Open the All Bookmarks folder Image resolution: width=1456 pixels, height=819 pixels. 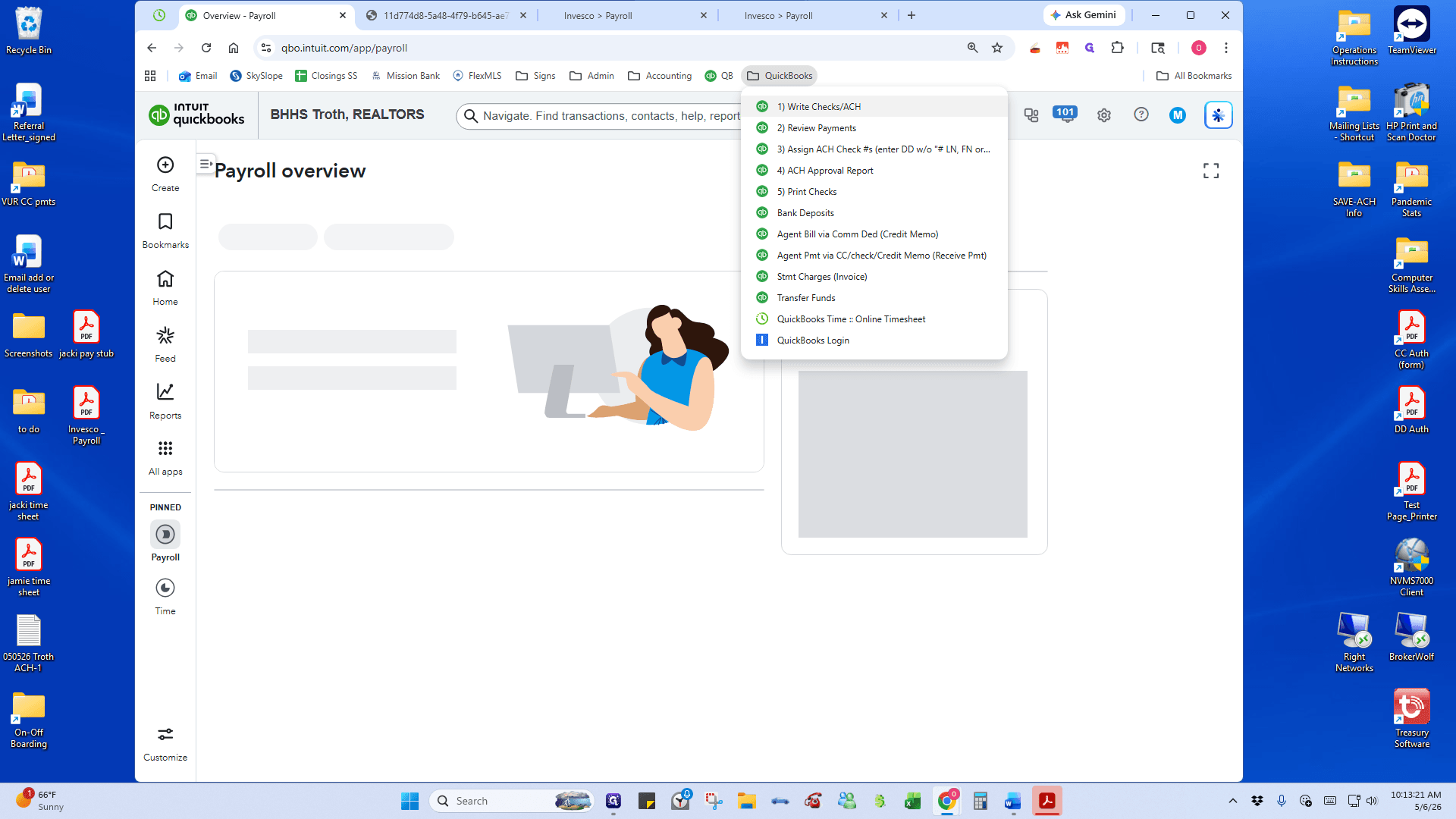[1194, 76]
